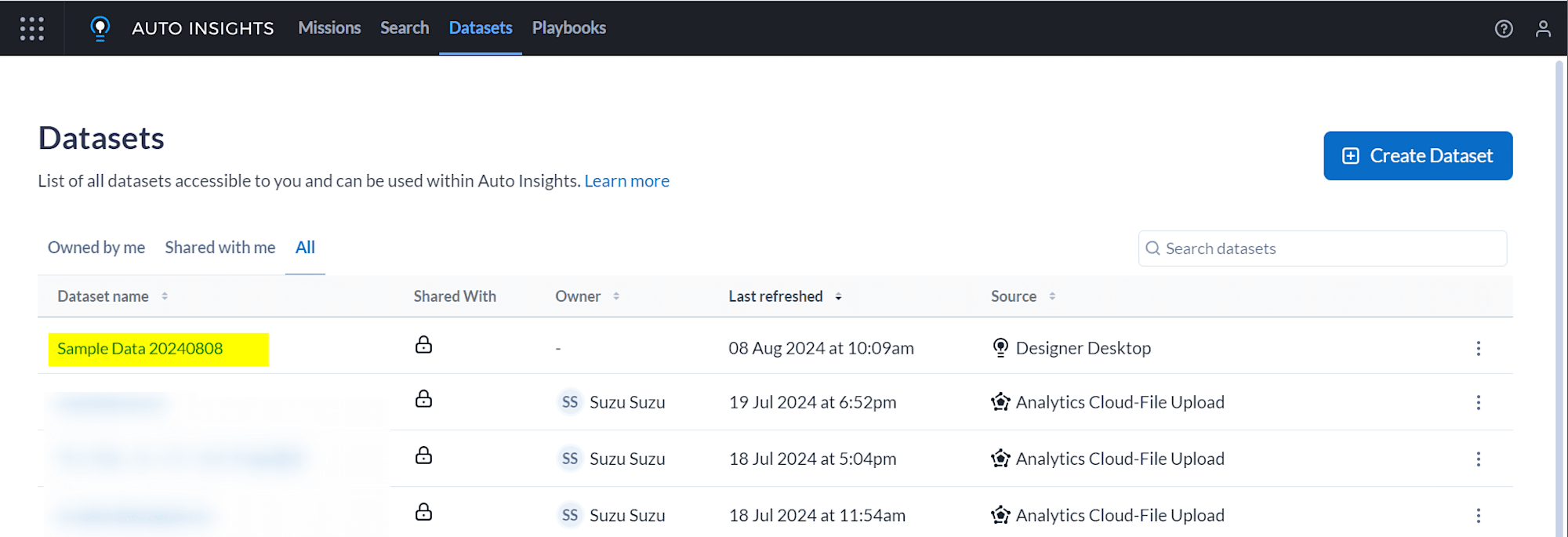Screen dimensions: 1568x537
Task: Click lock icon in 19 Jul 2024 row
Action: coord(423,399)
